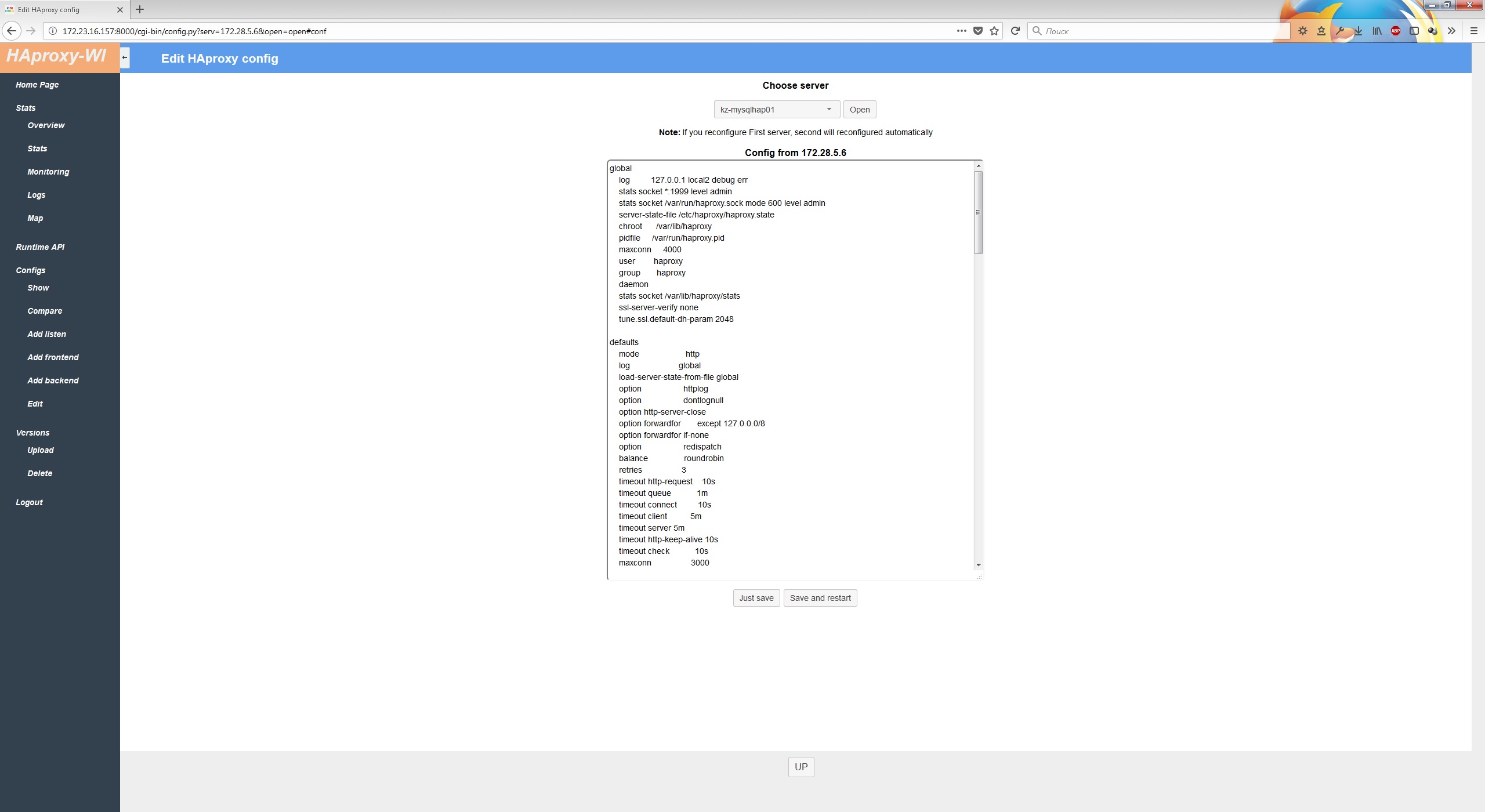
Task: Open Home Page in the sidebar
Action: tap(37, 85)
